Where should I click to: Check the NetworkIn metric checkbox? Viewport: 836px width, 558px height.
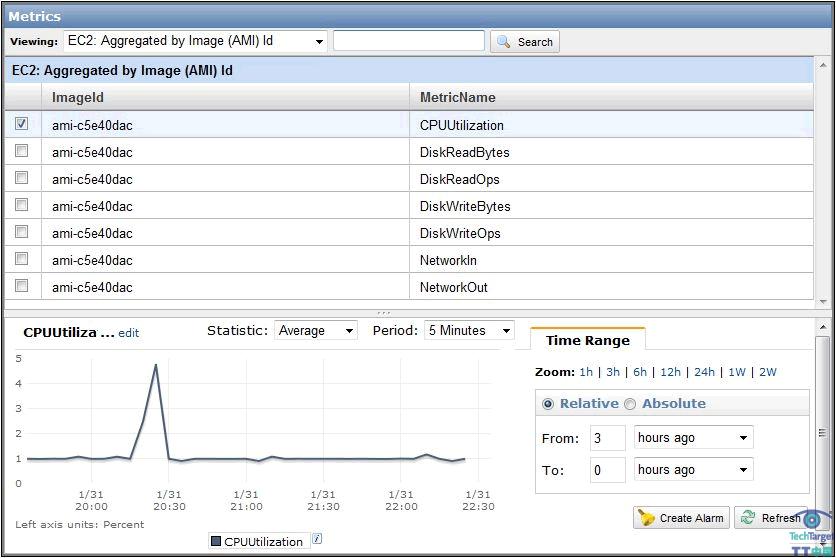click(21, 258)
